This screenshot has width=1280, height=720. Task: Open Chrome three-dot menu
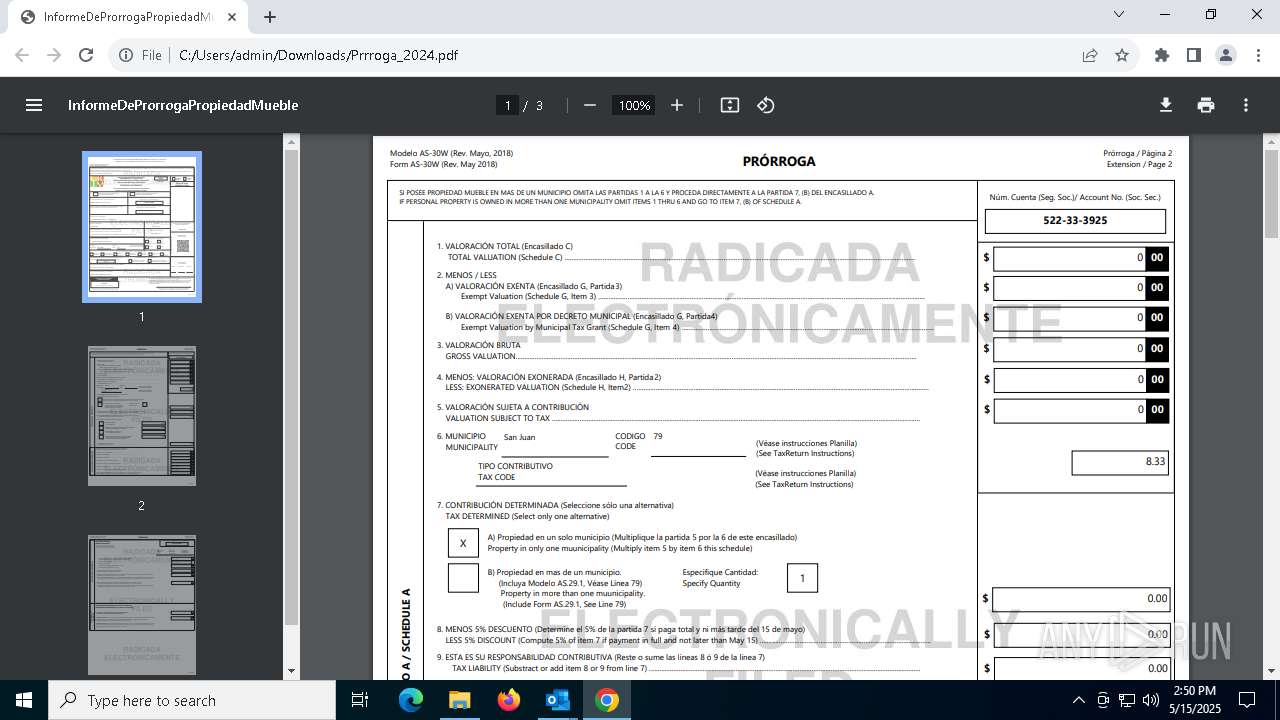pyautogui.click(x=1258, y=55)
